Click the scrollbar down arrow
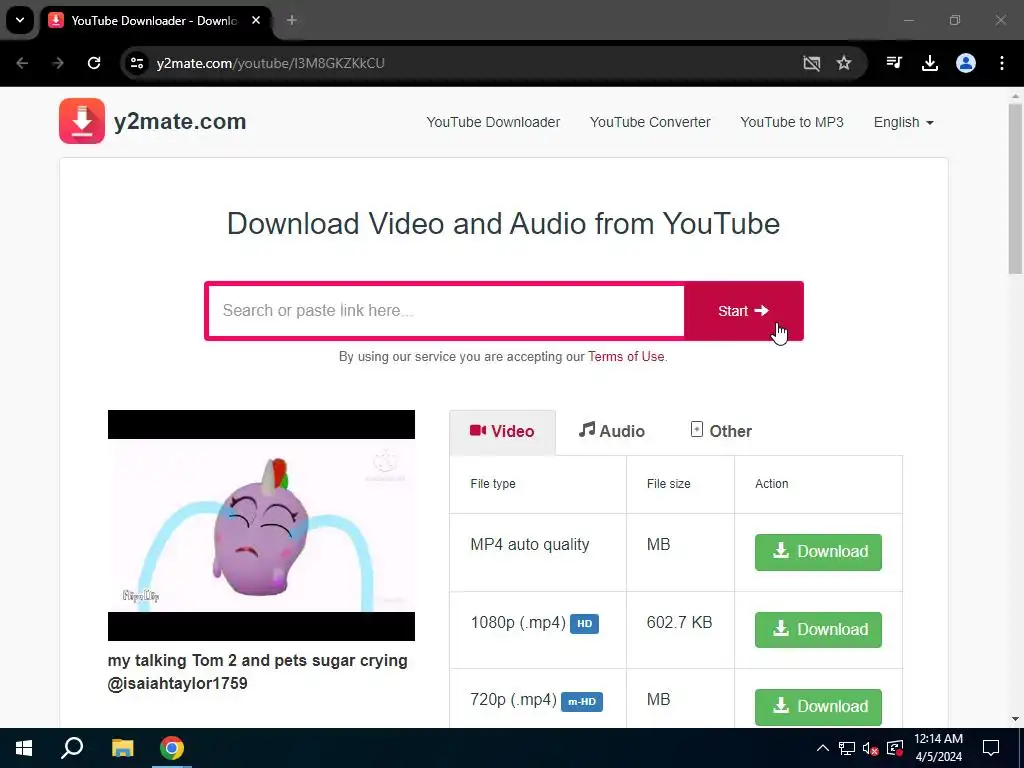The height and width of the screenshot is (768, 1024). 1015,719
